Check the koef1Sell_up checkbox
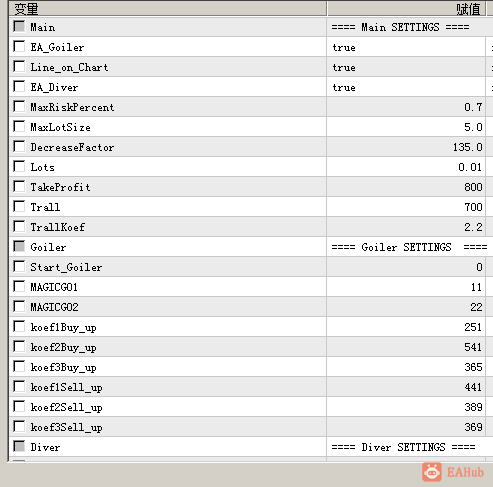This screenshot has height=487, width=493. click(x=19, y=386)
